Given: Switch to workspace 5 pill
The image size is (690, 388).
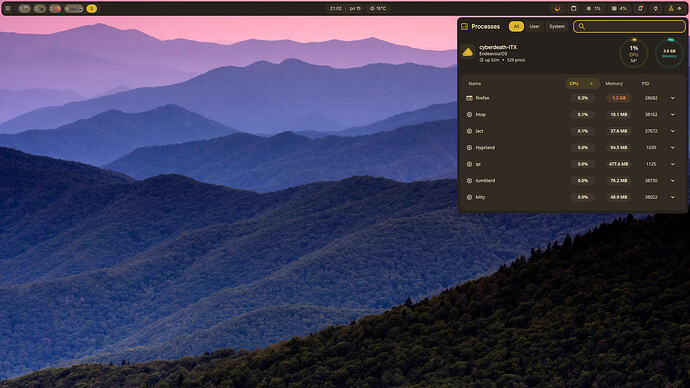Looking at the screenshot, I should click(92, 8).
